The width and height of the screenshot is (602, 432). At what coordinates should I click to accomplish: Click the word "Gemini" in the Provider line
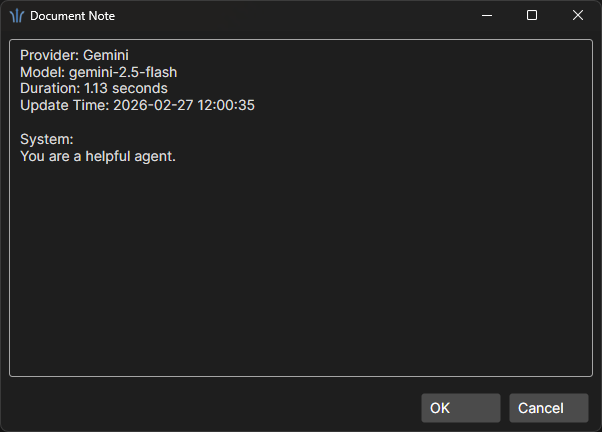106,56
